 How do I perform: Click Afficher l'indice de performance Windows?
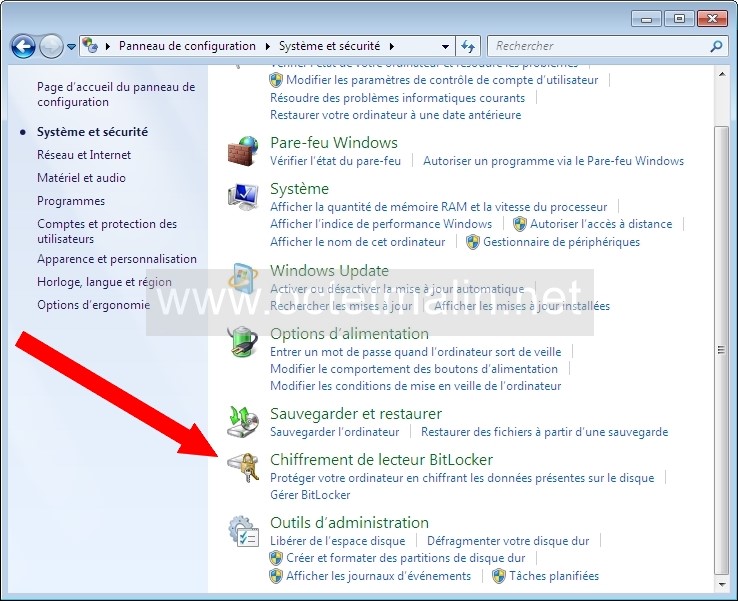(x=381, y=224)
